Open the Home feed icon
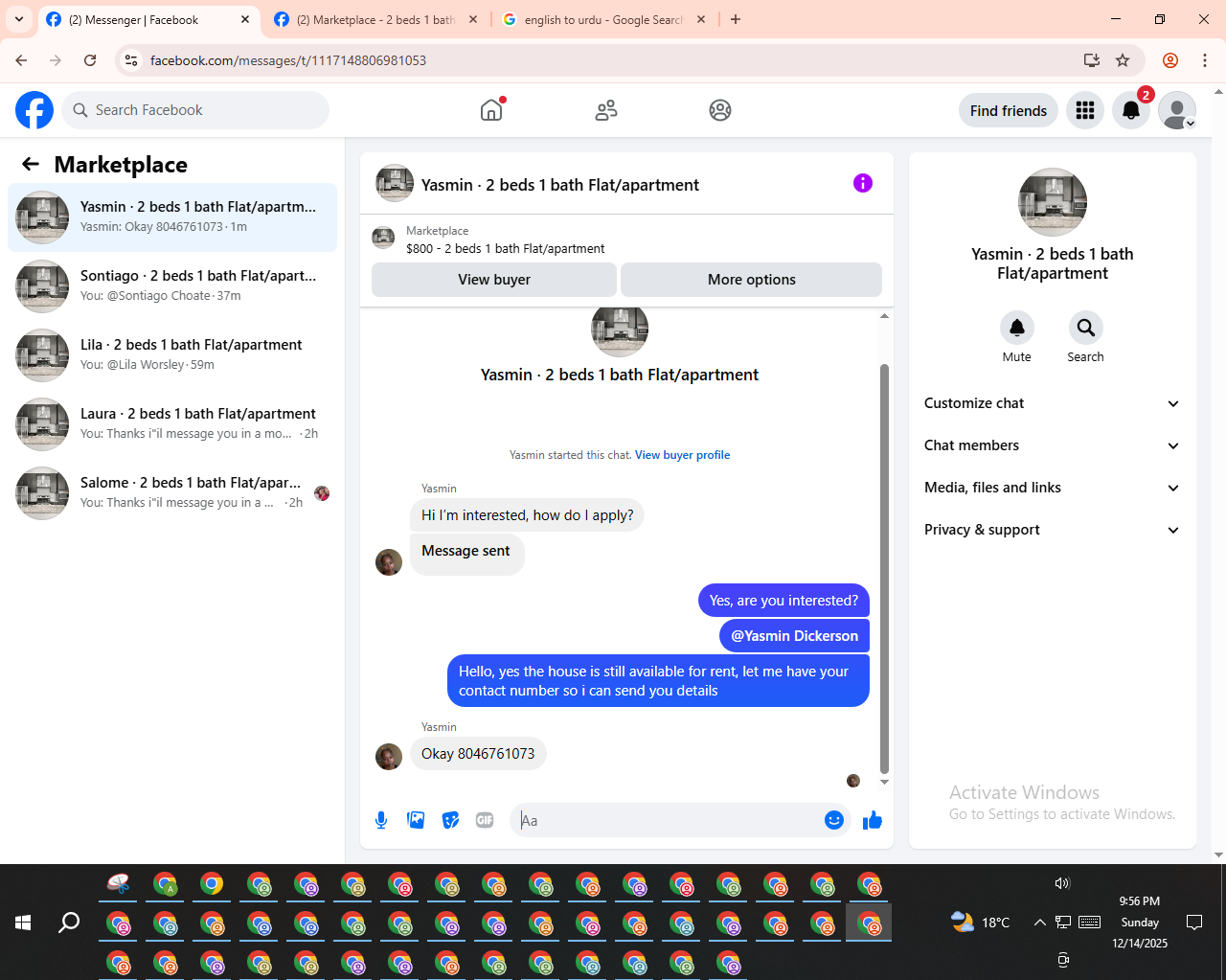 491,110
